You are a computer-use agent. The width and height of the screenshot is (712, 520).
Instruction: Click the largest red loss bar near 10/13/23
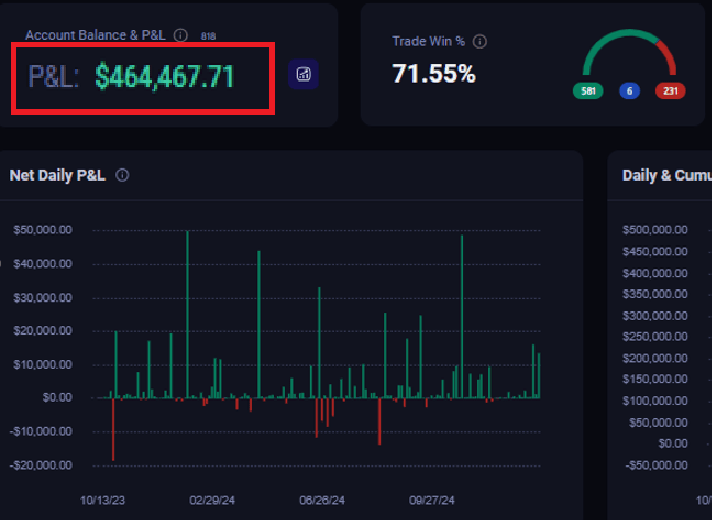coord(112,428)
